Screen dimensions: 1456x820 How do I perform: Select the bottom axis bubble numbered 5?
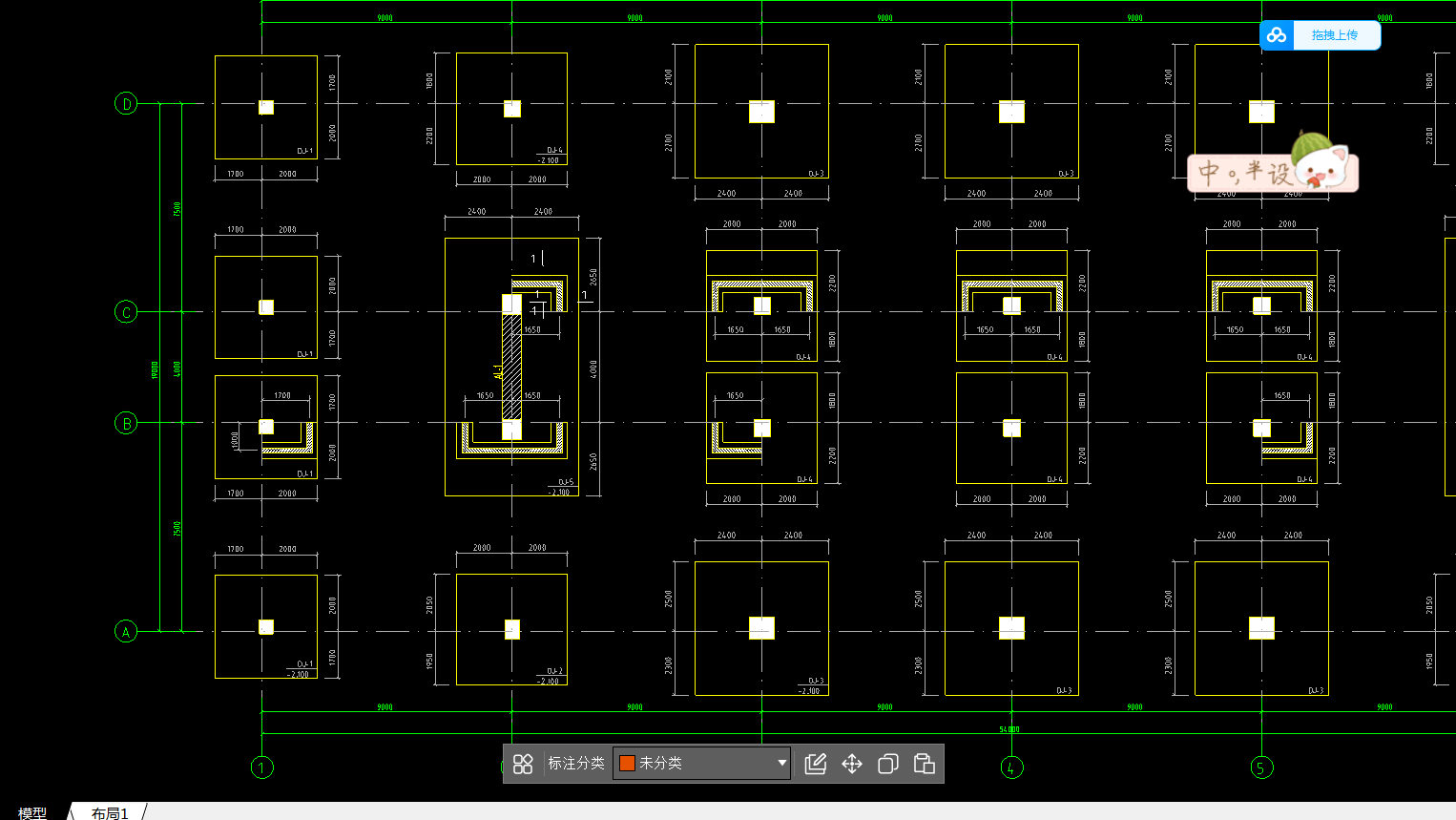pyautogui.click(x=1262, y=767)
